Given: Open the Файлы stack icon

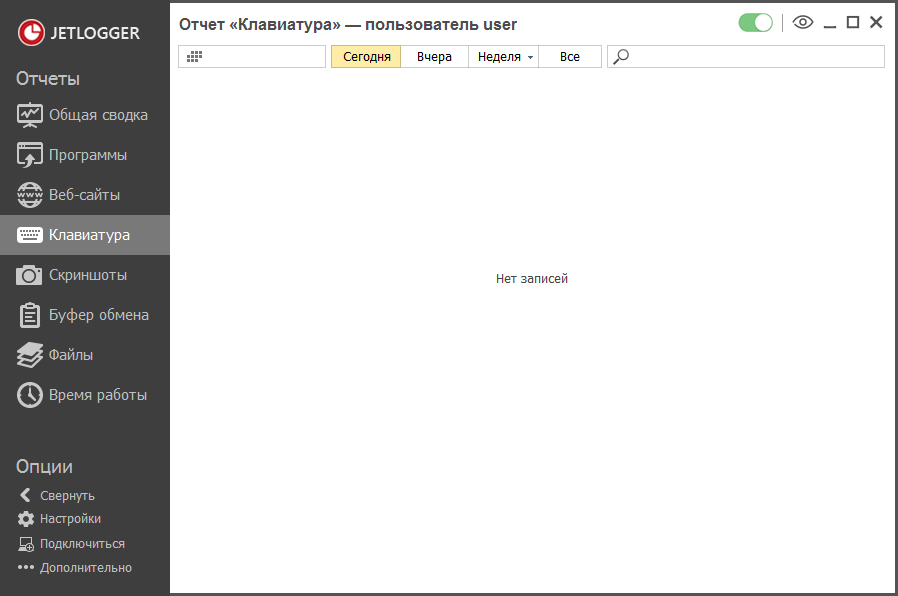Looking at the screenshot, I should pos(30,355).
